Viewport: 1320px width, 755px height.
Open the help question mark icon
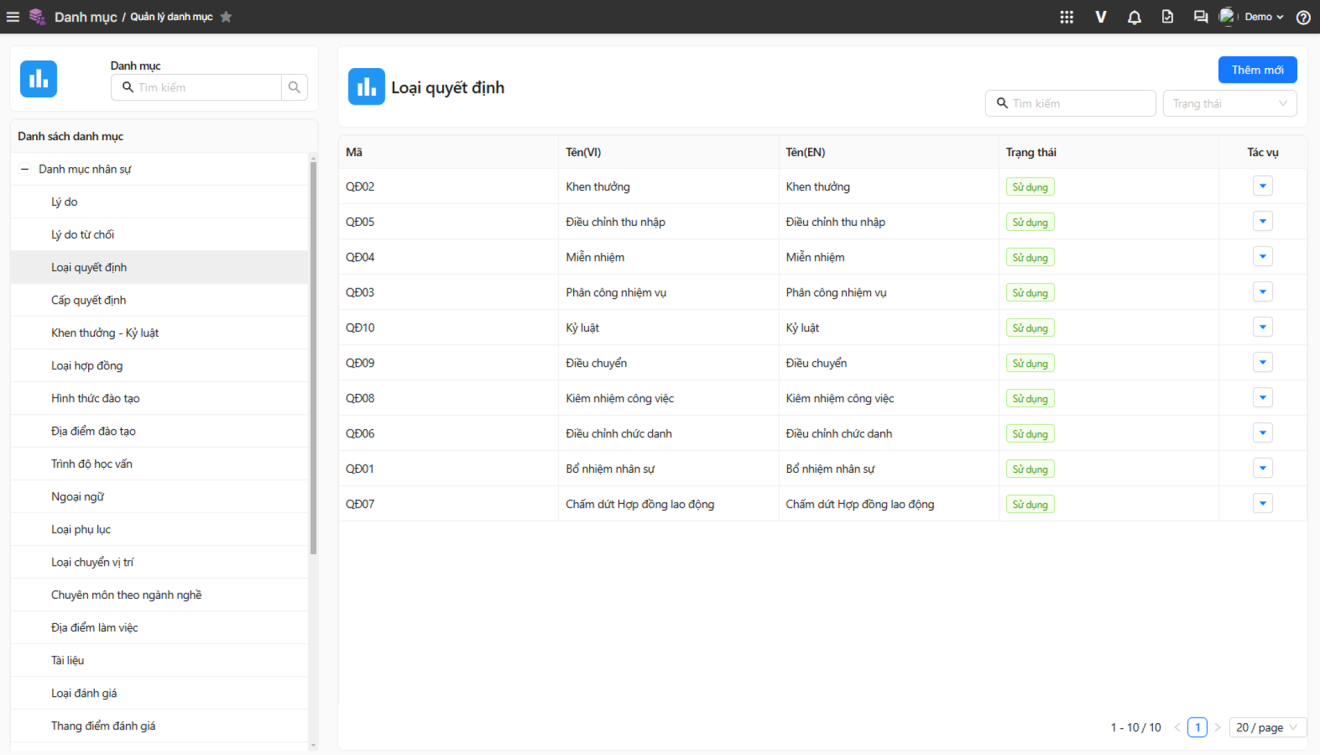tap(1303, 17)
